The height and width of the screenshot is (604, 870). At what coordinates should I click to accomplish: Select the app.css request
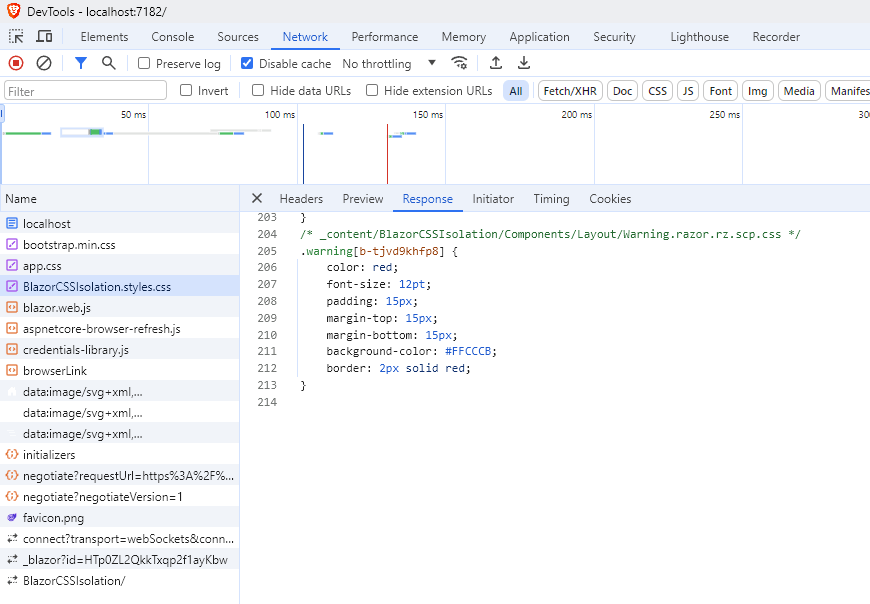(120, 266)
